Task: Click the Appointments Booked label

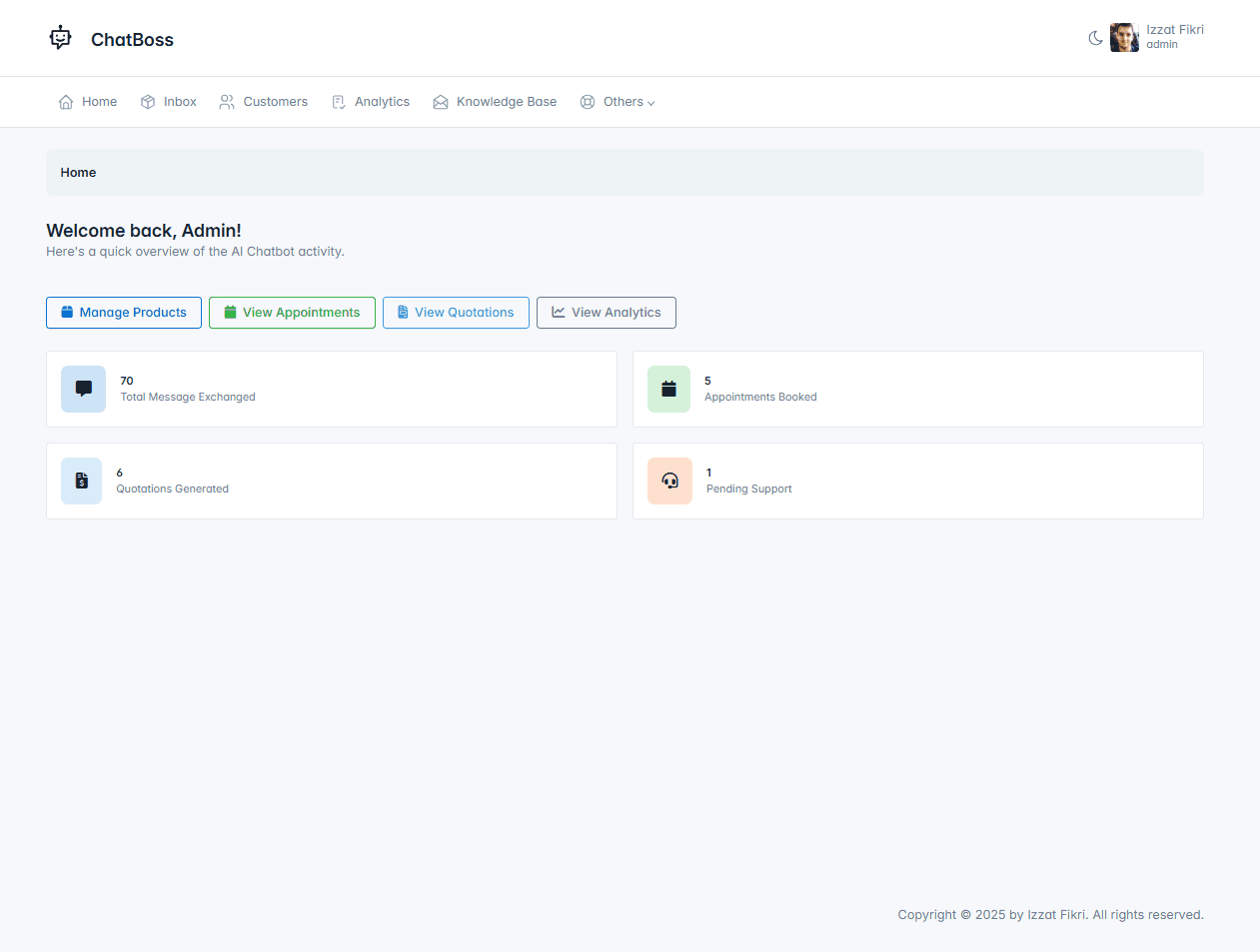Action: 760,397
